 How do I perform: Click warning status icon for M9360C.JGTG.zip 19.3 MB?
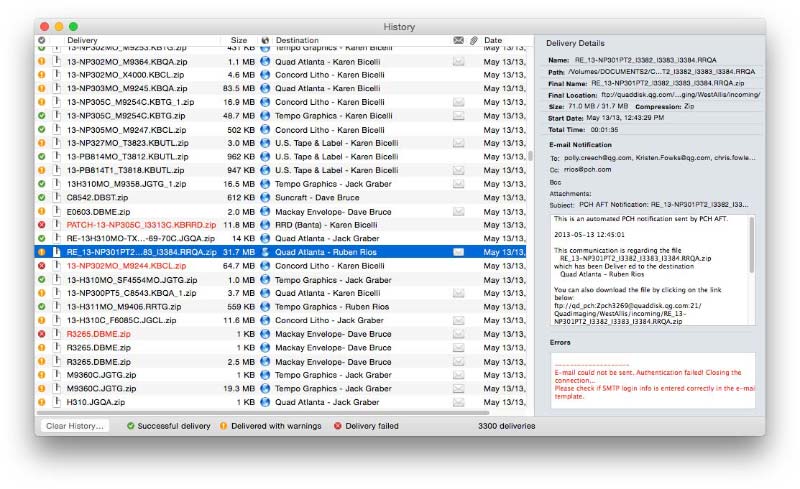click(42, 388)
